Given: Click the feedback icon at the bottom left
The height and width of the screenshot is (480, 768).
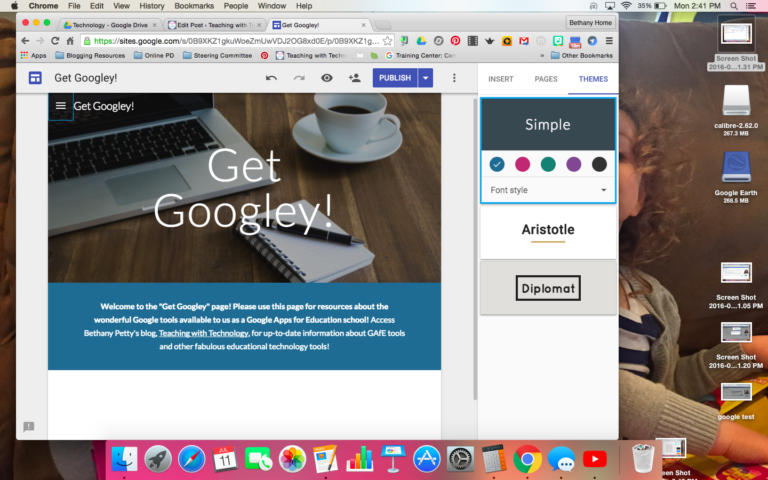Looking at the screenshot, I should [x=29, y=427].
